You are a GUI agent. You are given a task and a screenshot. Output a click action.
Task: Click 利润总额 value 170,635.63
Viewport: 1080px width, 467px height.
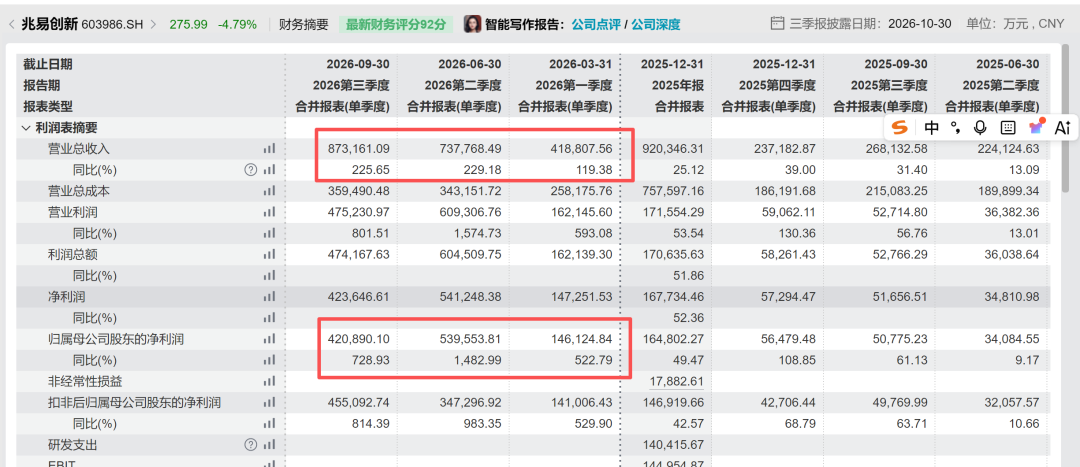point(672,254)
